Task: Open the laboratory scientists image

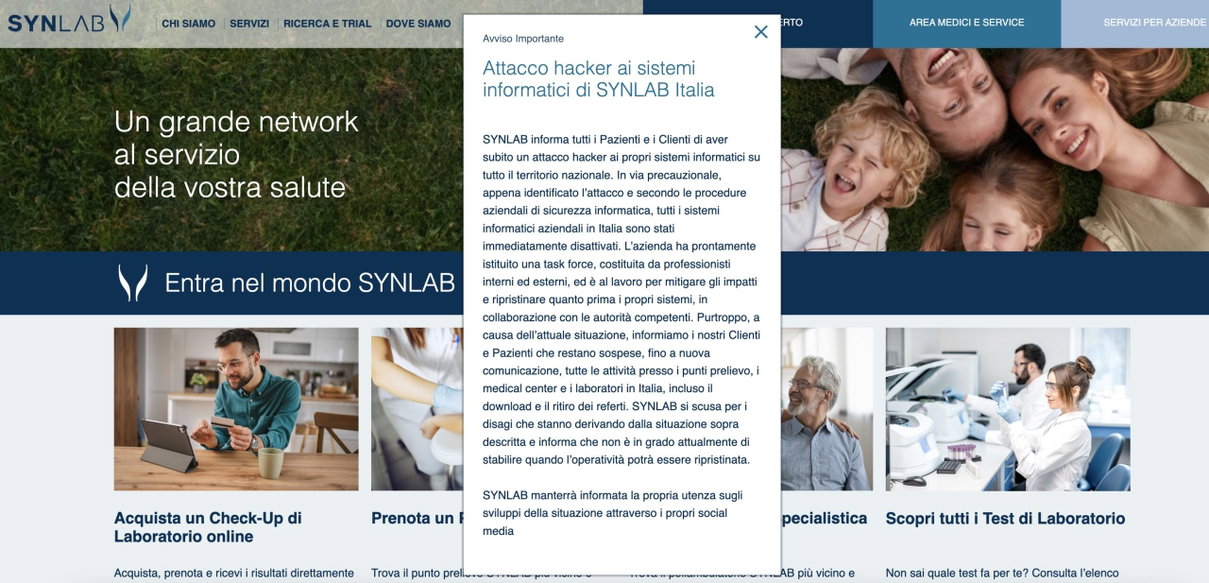Action: (1008, 409)
